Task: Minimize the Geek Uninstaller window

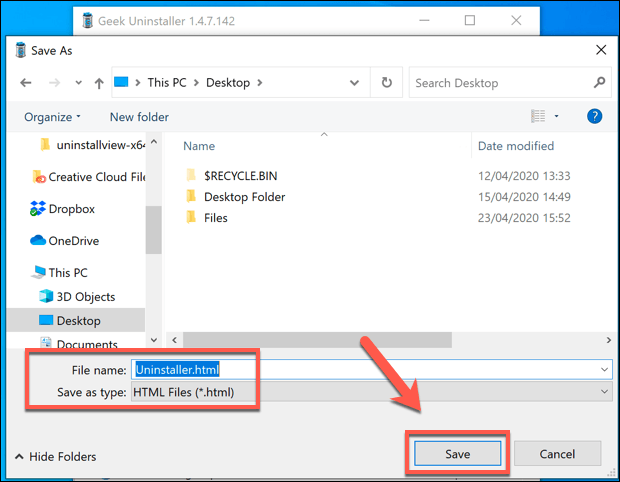Action: (x=424, y=20)
